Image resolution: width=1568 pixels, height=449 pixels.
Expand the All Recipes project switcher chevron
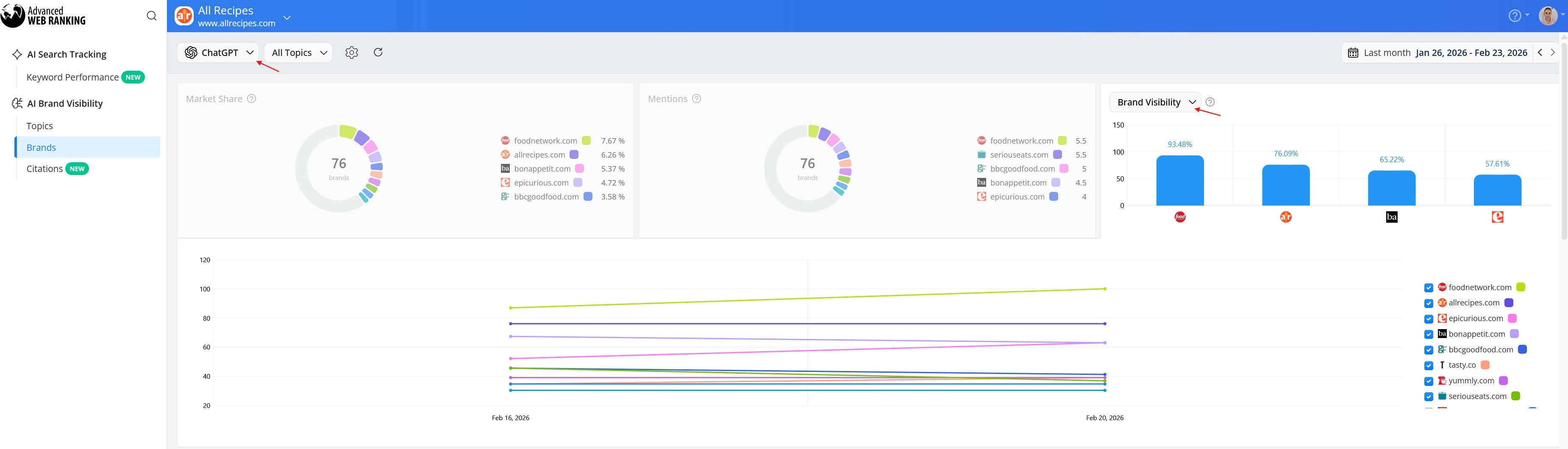pos(287,18)
